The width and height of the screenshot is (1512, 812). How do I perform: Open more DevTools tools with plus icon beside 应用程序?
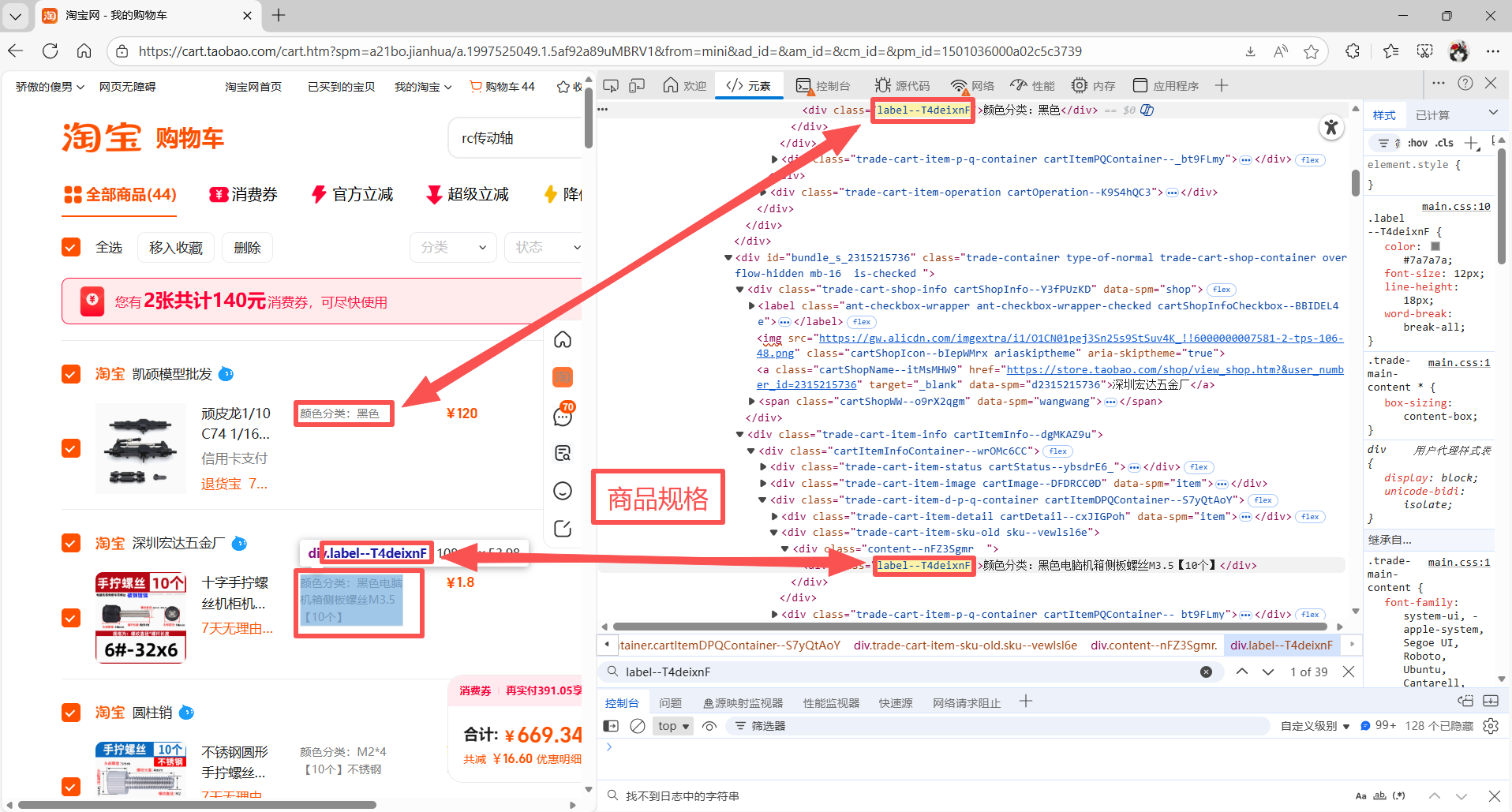pos(1222,85)
